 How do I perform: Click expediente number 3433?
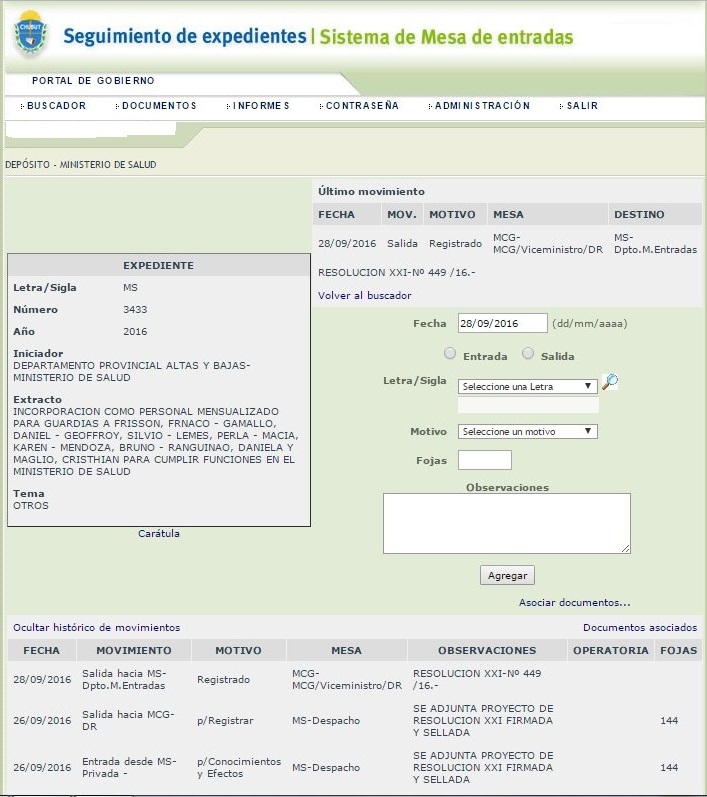coord(135,310)
